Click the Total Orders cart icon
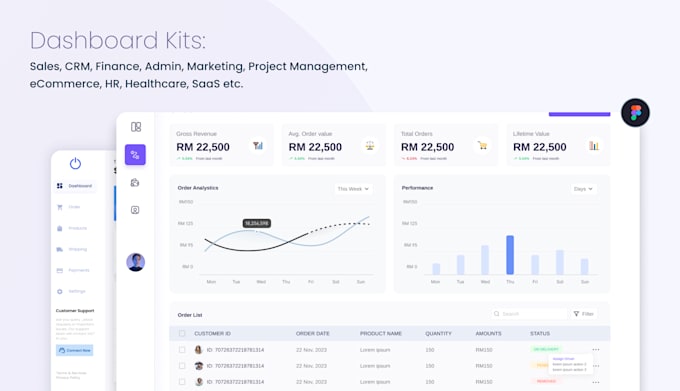The height and width of the screenshot is (391, 680). pyautogui.click(x=482, y=146)
